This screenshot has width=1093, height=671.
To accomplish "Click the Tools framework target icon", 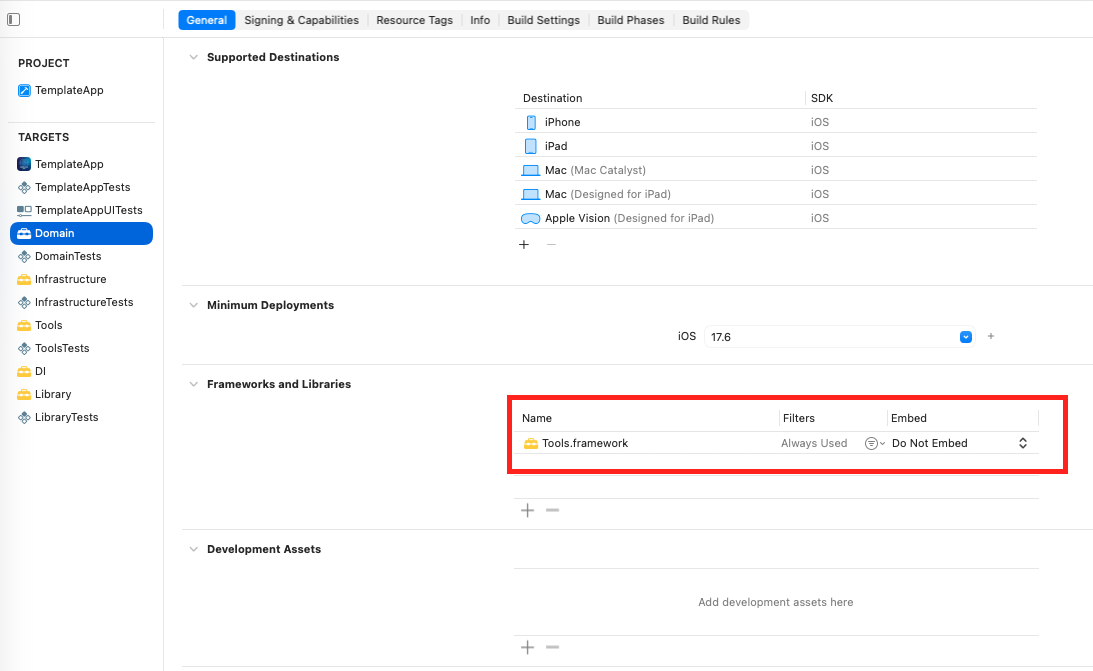I will coord(24,325).
